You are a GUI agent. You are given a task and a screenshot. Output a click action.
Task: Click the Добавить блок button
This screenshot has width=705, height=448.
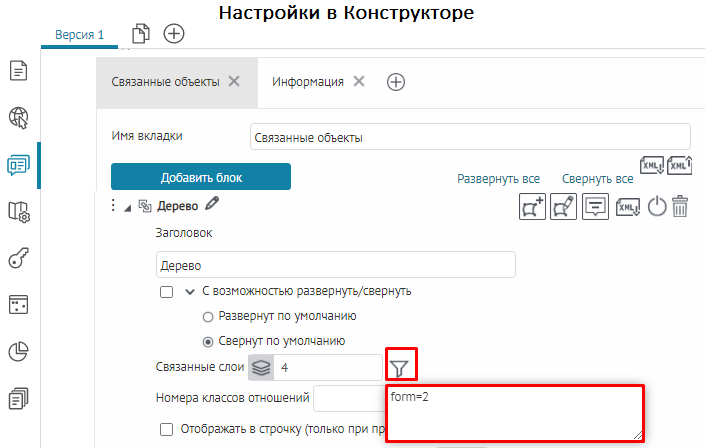coord(200,177)
